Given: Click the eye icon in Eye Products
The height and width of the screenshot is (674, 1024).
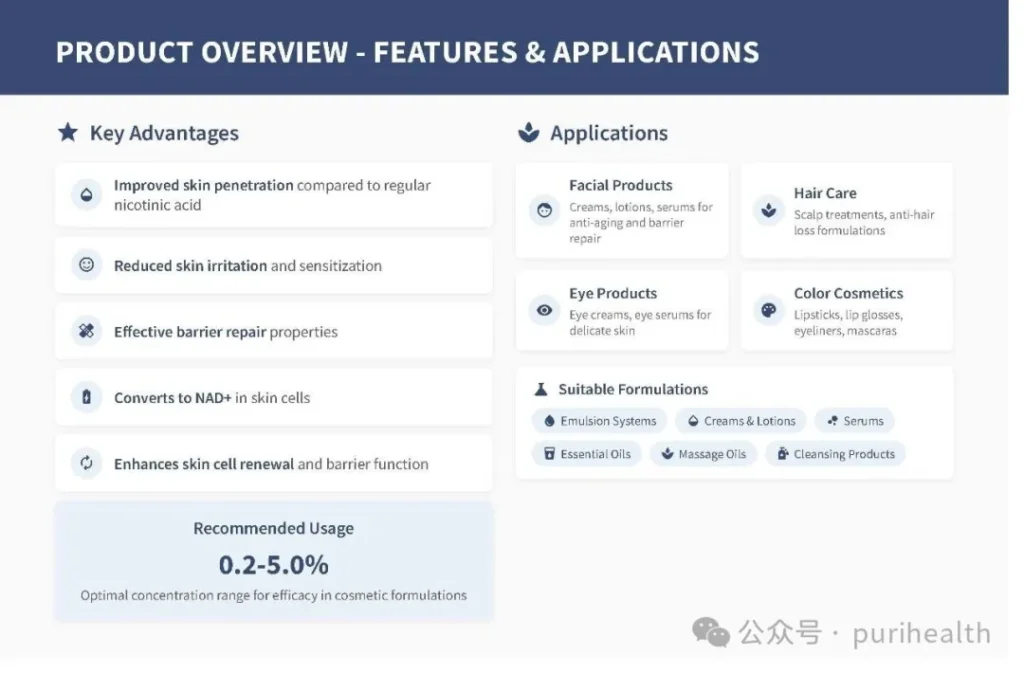Looking at the screenshot, I should pos(544,311).
